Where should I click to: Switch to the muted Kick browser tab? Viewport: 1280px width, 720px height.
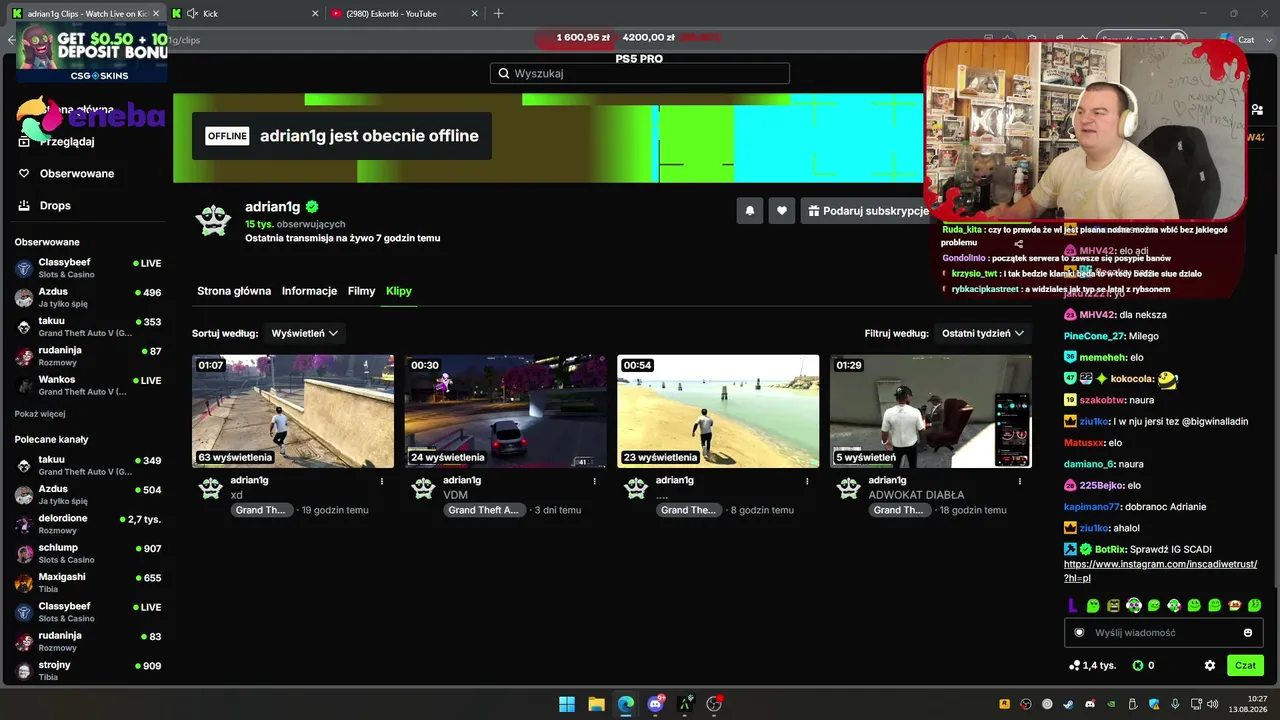pos(246,13)
